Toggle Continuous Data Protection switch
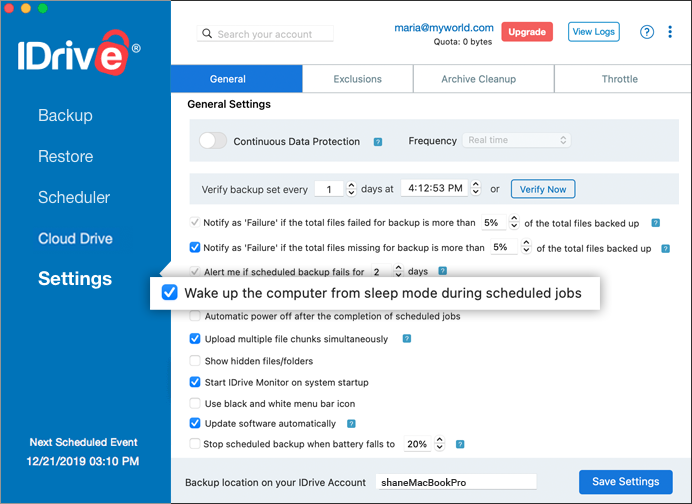 click(213, 141)
